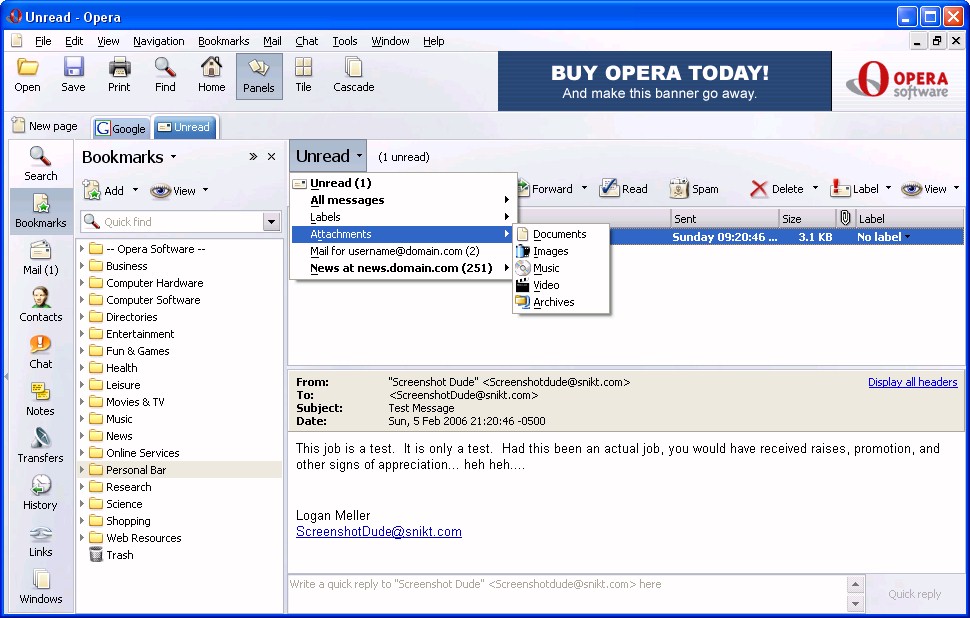Toggle the Panels button in toolbar
Viewport: 970px width, 618px height.
click(259, 75)
